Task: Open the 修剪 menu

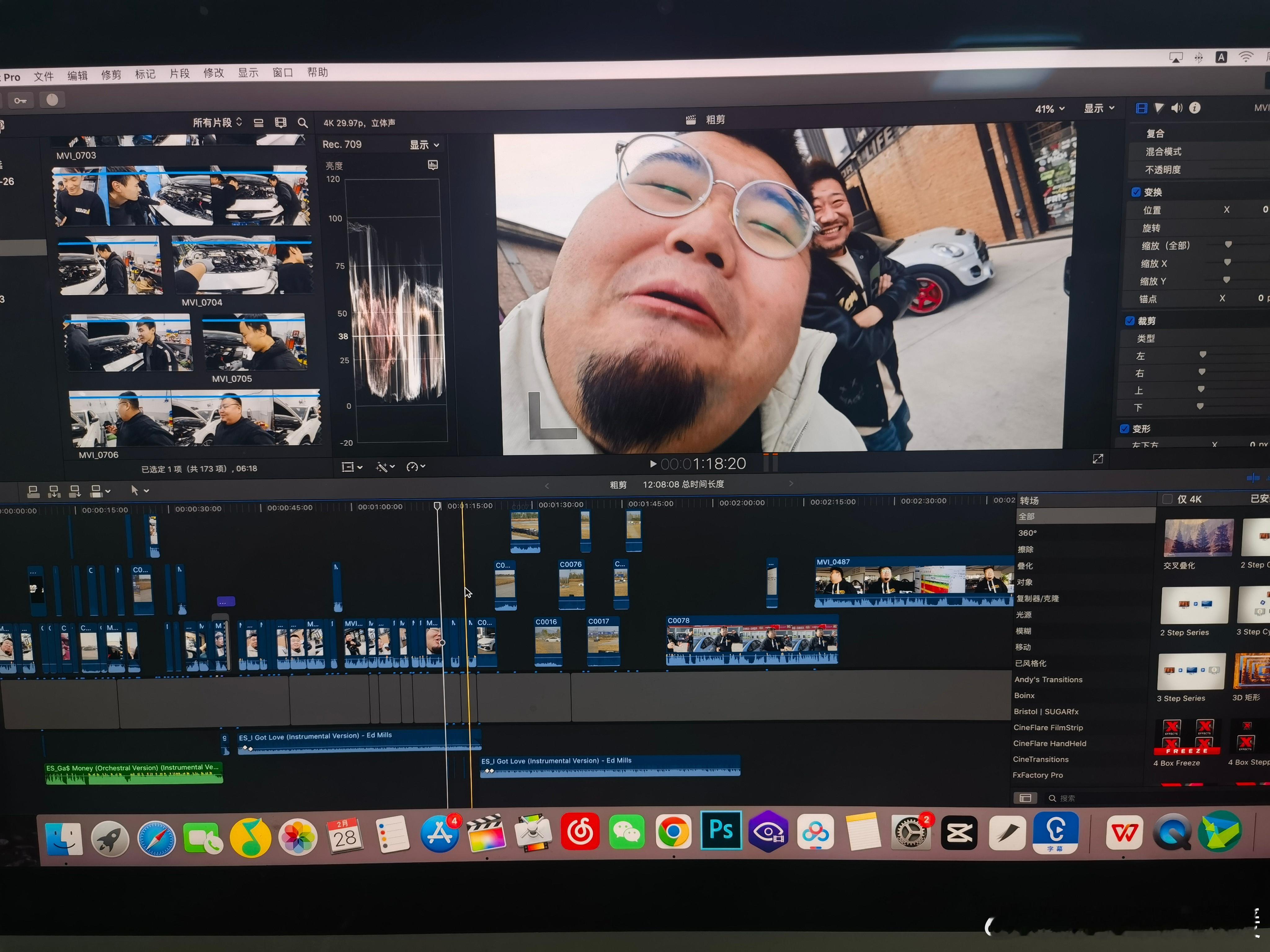Action: (x=111, y=75)
